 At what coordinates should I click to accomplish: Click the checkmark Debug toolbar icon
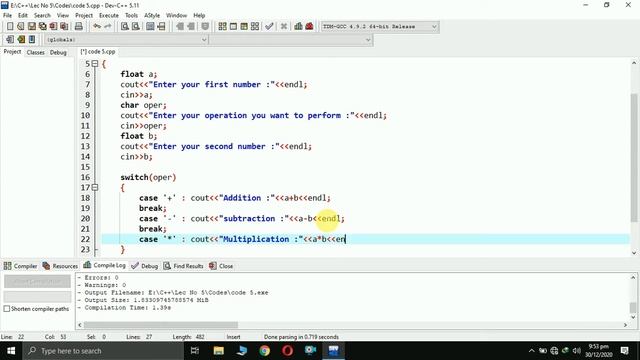(x=269, y=27)
